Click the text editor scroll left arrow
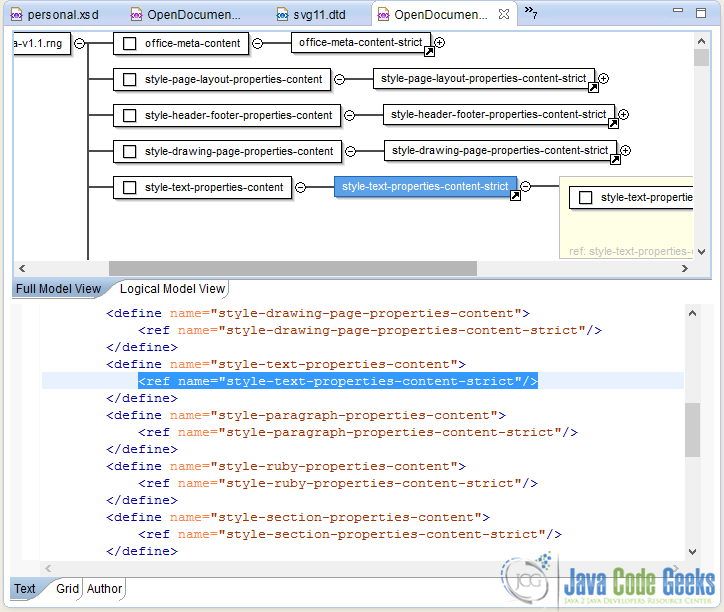 tap(48, 569)
